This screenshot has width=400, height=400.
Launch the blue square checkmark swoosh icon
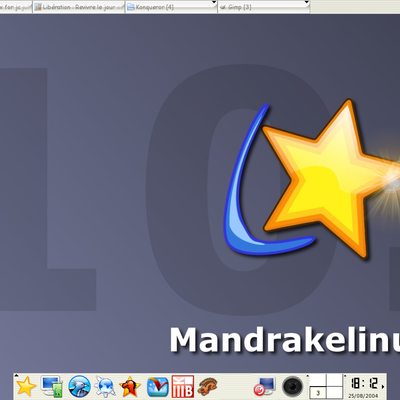click(x=157, y=387)
